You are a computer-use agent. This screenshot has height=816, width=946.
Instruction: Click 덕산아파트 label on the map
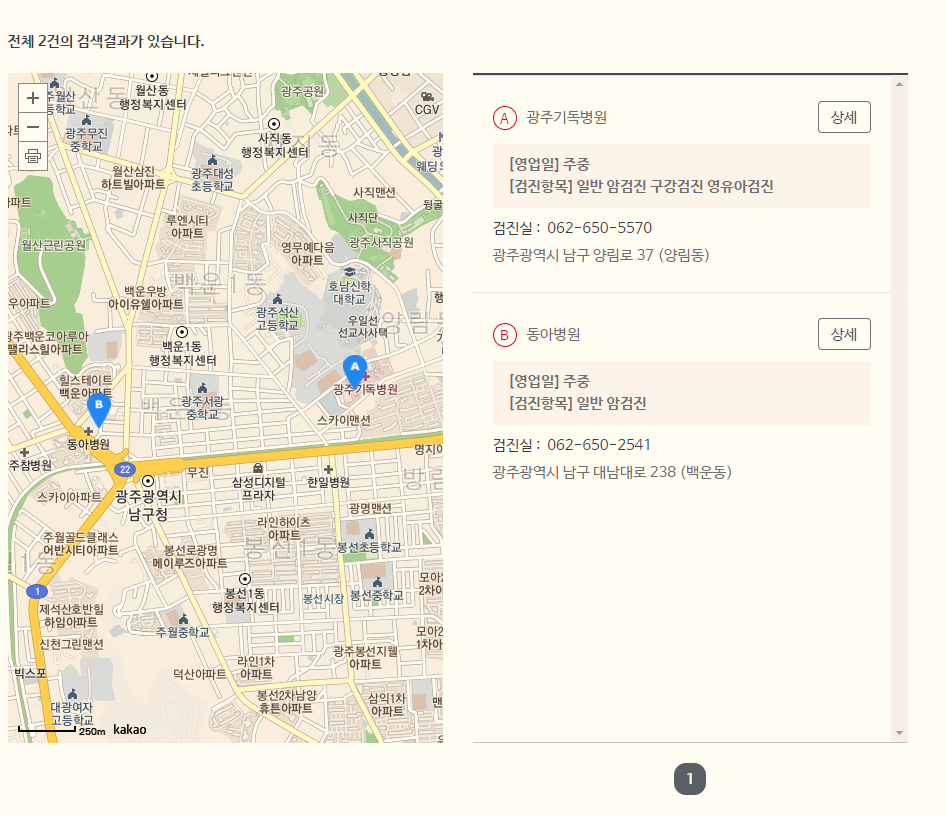(x=200, y=674)
